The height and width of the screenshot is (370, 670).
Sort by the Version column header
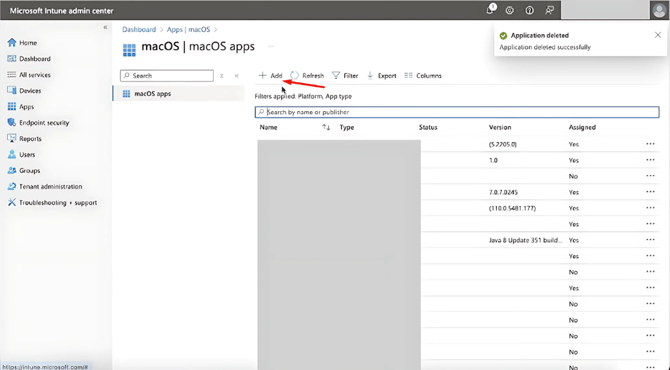point(500,127)
